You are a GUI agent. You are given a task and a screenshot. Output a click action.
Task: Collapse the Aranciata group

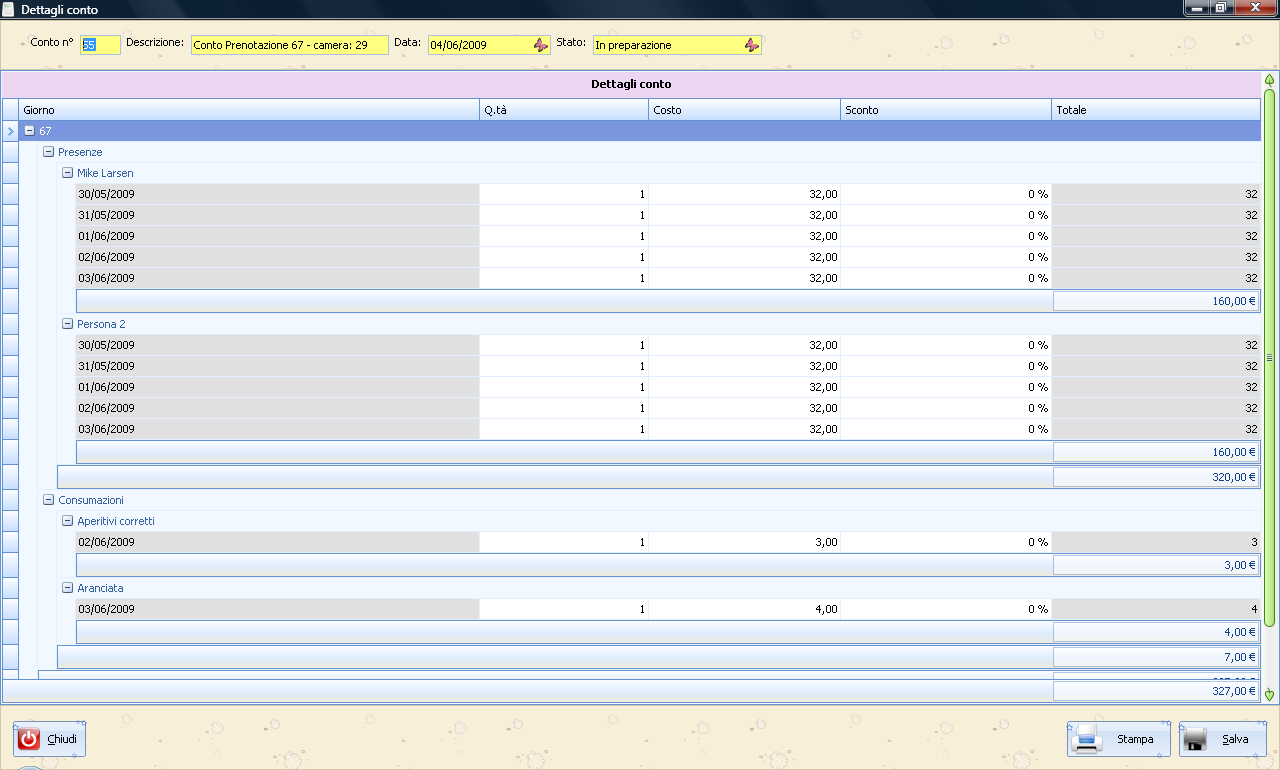pyautogui.click(x=67, y=588)
